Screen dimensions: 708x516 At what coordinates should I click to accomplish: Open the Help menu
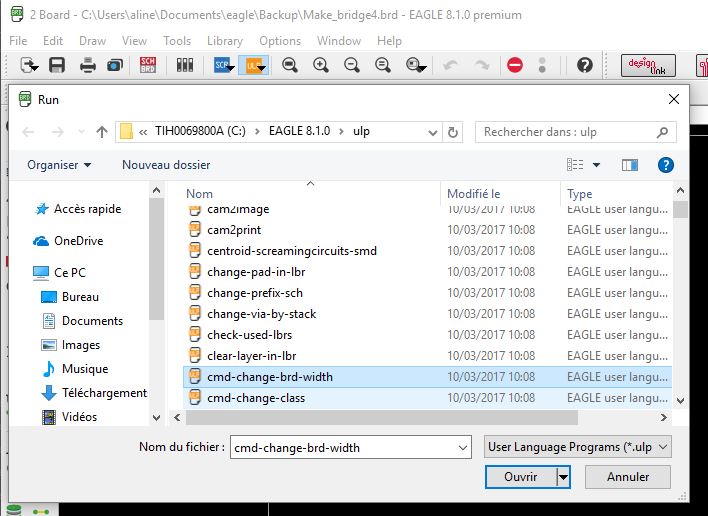[389, 41]
